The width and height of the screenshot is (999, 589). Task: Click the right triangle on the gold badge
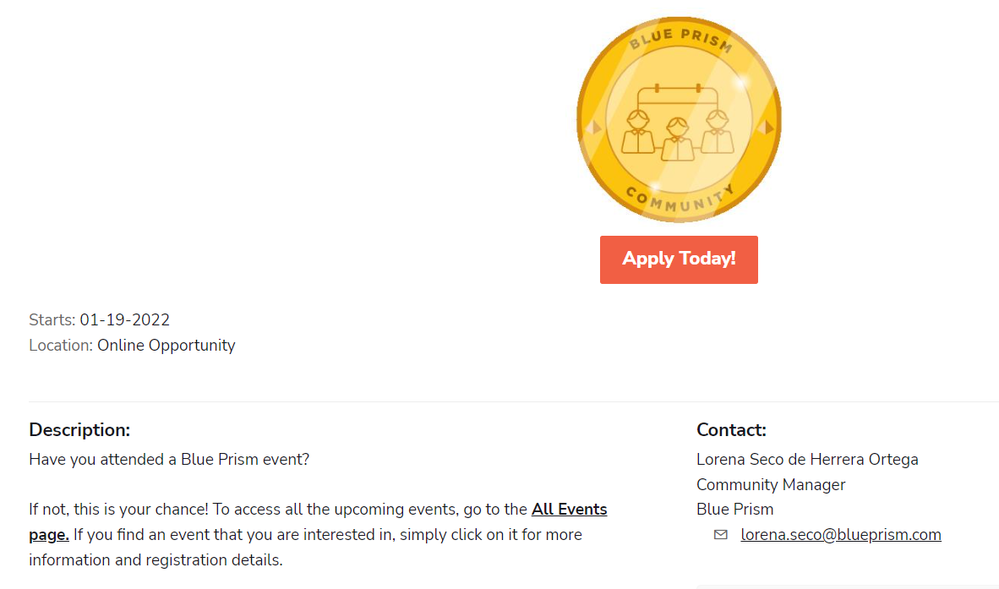pos(766,127)
